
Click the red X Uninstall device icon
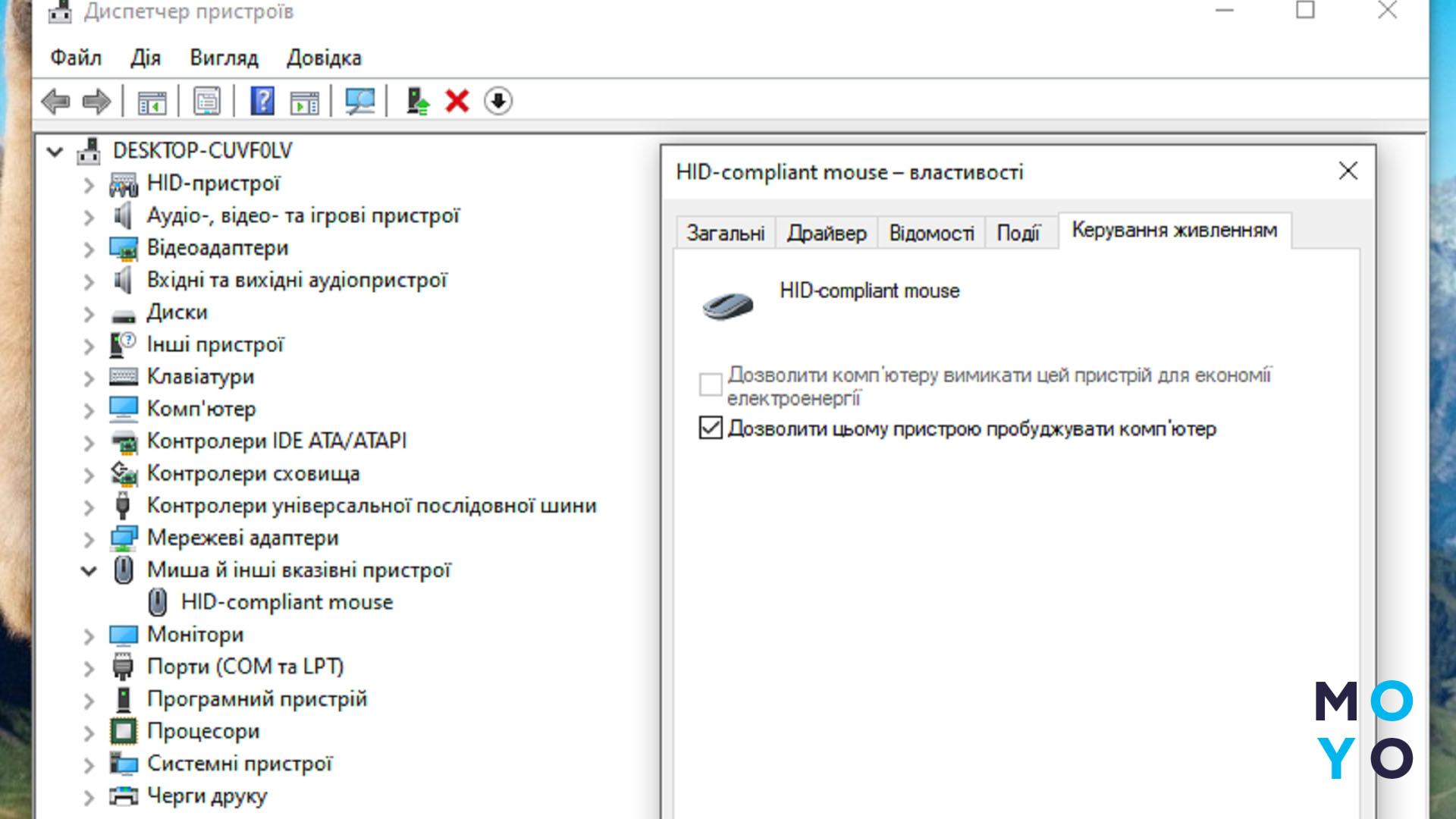pyautogui.click(x=457, y=101)
